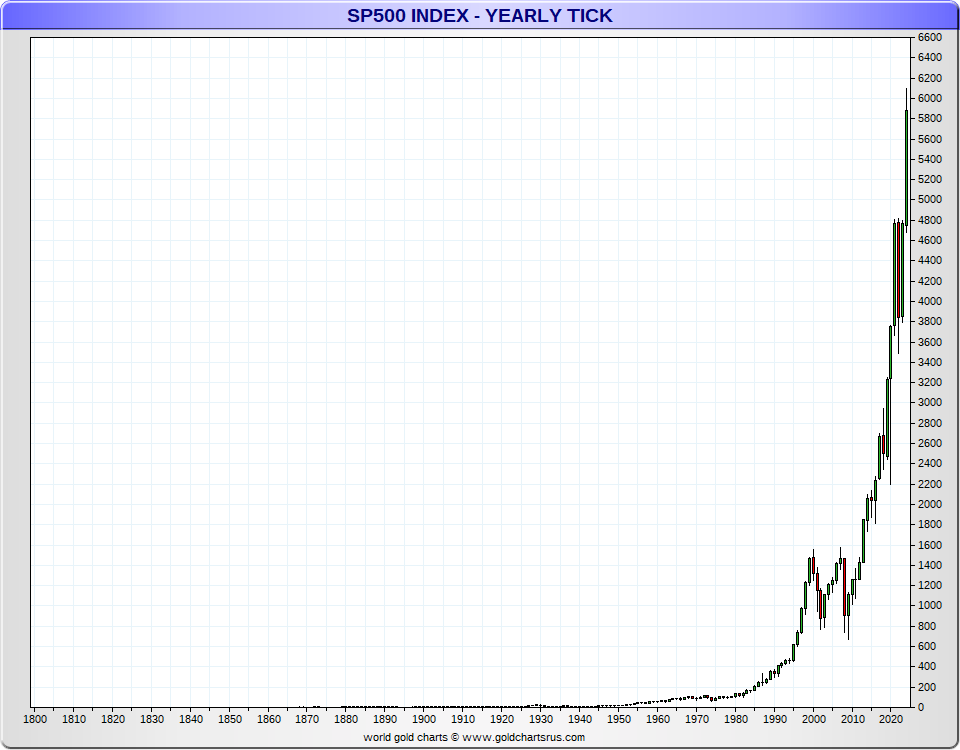This screenshot has width=960, height=750.
Task: Click the y-axis label 5800
Action: tap(929, 118)
